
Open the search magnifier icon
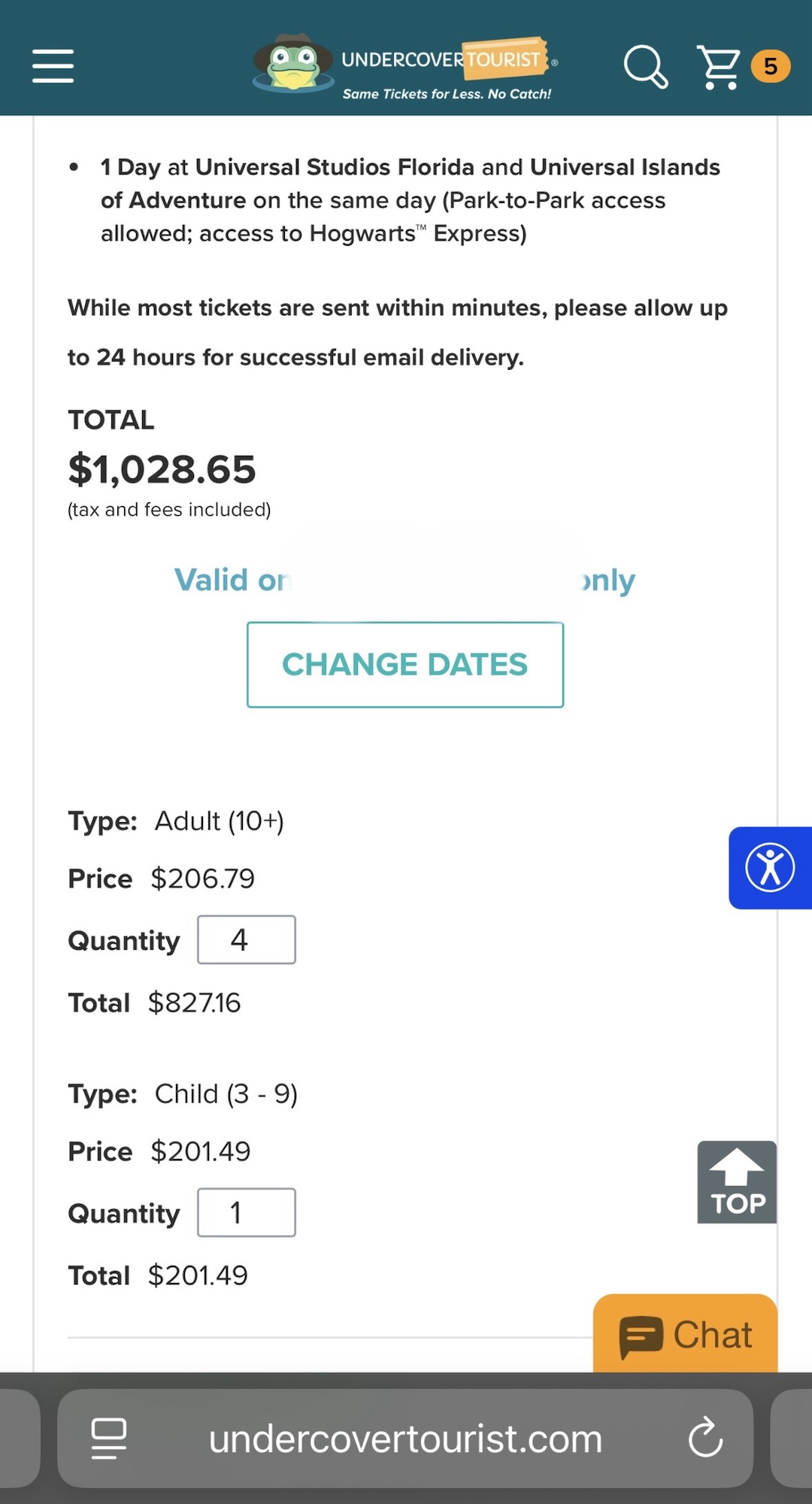pyautogui.click(x=645, y=66)
